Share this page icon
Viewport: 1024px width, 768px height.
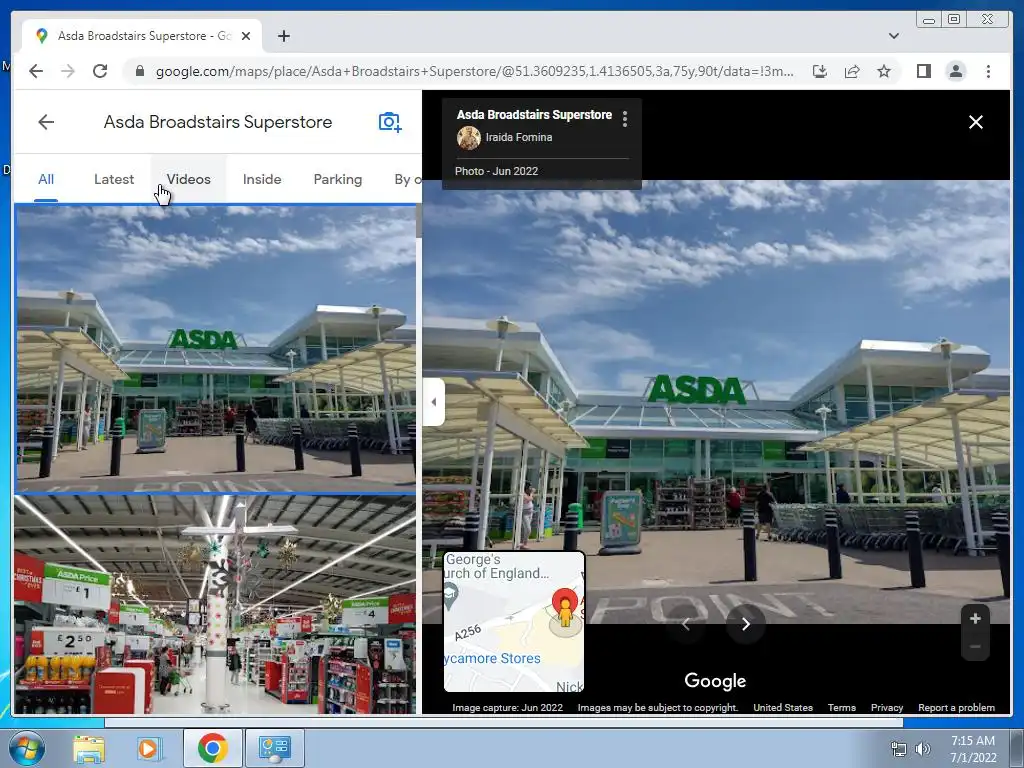coord(852,71)
